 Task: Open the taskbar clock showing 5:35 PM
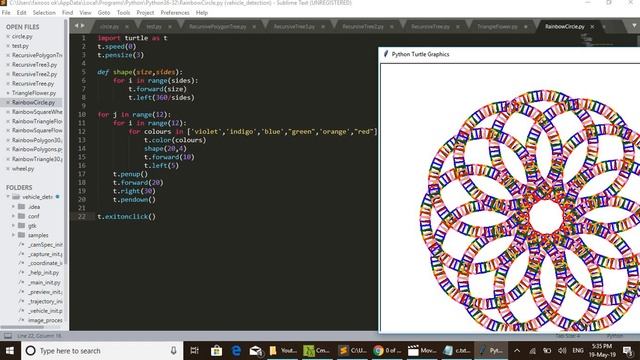click(x=602, y=351)
